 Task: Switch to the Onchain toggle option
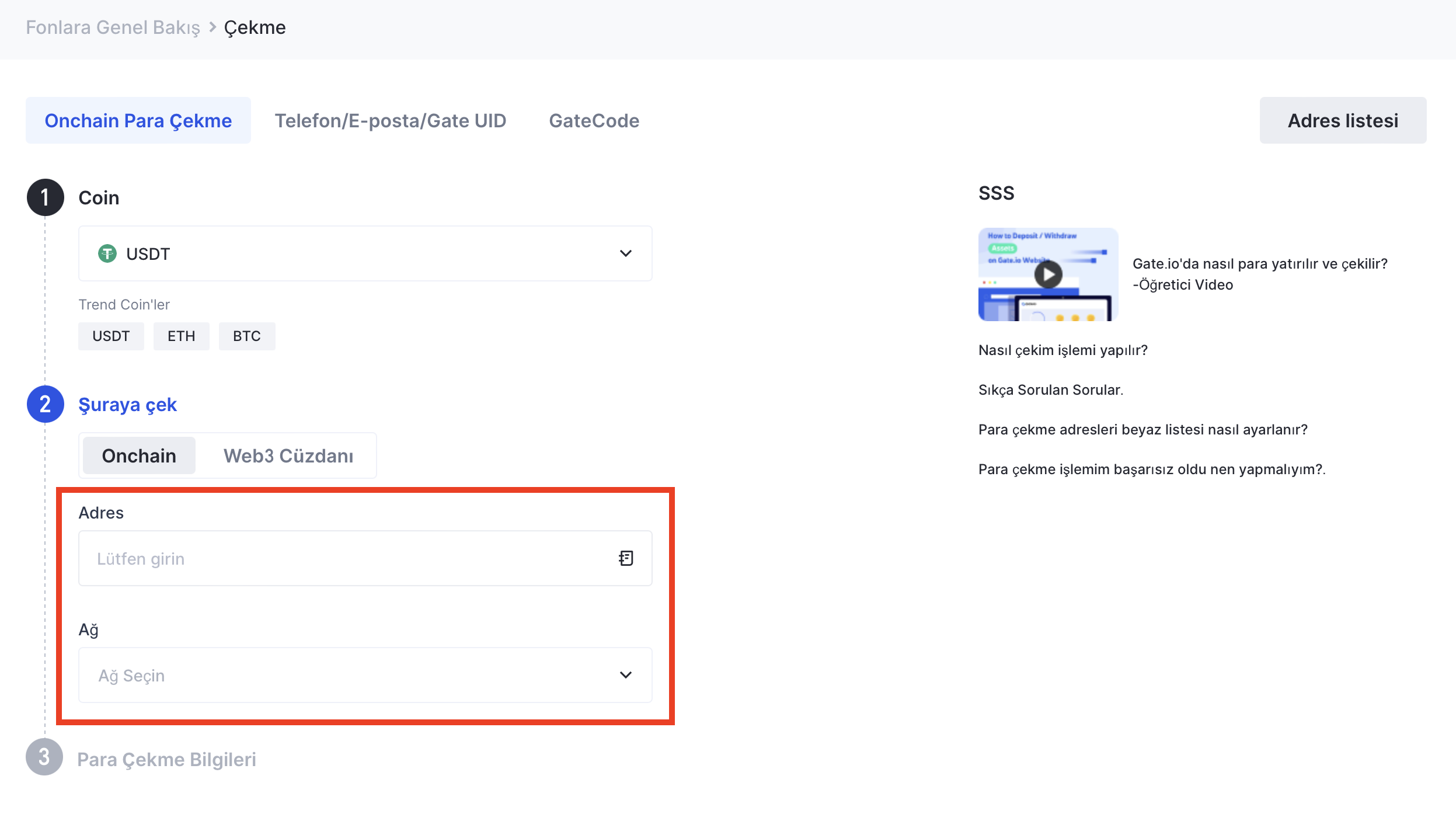point(139,455)
